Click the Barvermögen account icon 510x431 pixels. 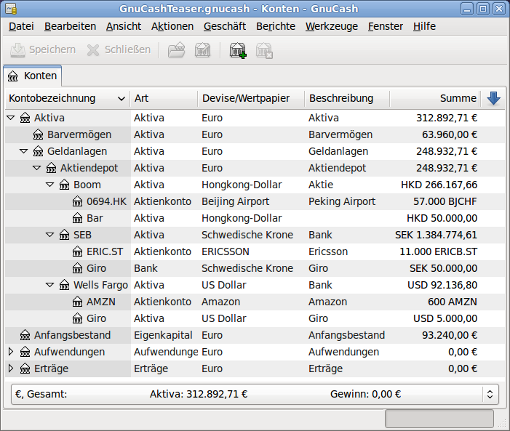click(x=38, y=134)
